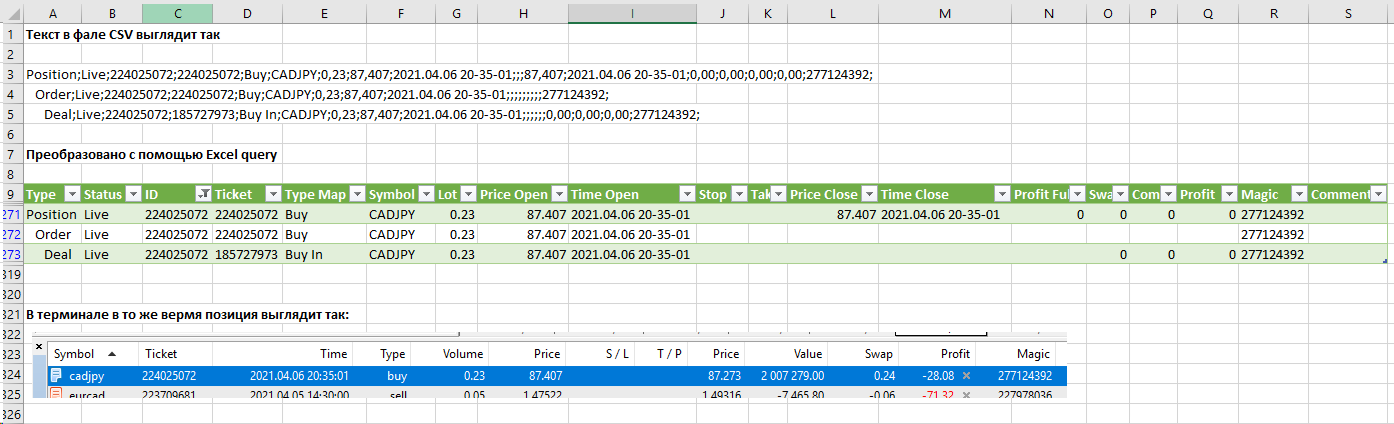The width and height of the screenshot is (1394, 424).
Task: Select the Price Close '87.407' cell
Action: point(832,214)
